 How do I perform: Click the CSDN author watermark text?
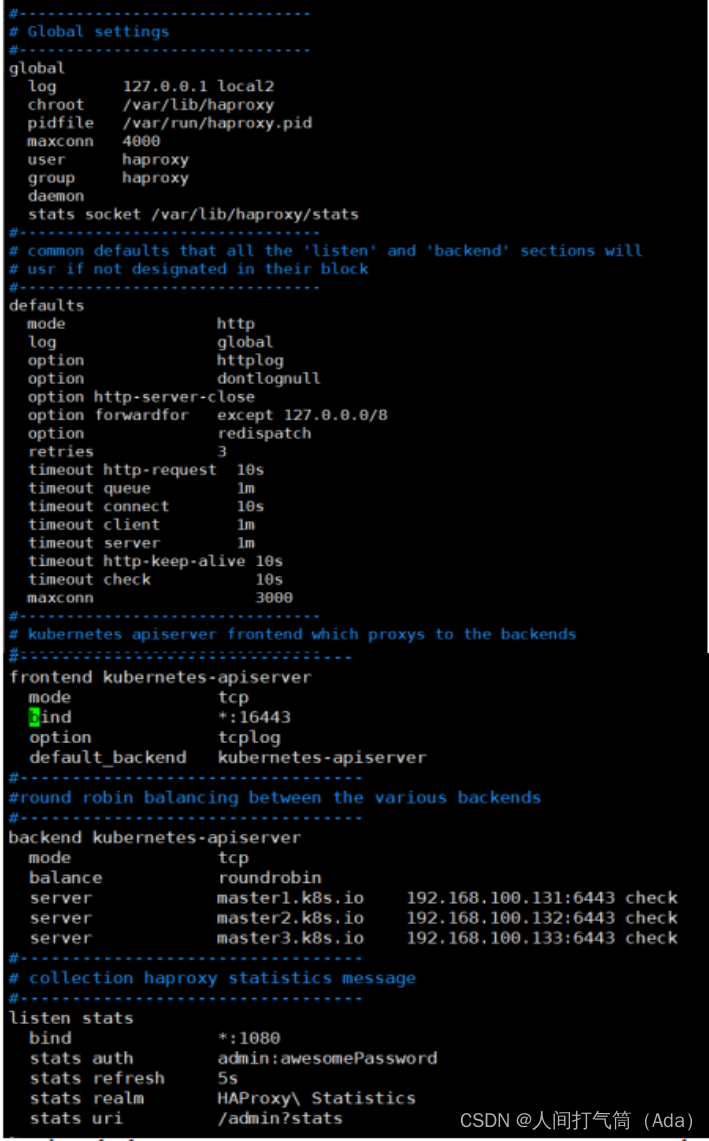tap(576, 1121)
